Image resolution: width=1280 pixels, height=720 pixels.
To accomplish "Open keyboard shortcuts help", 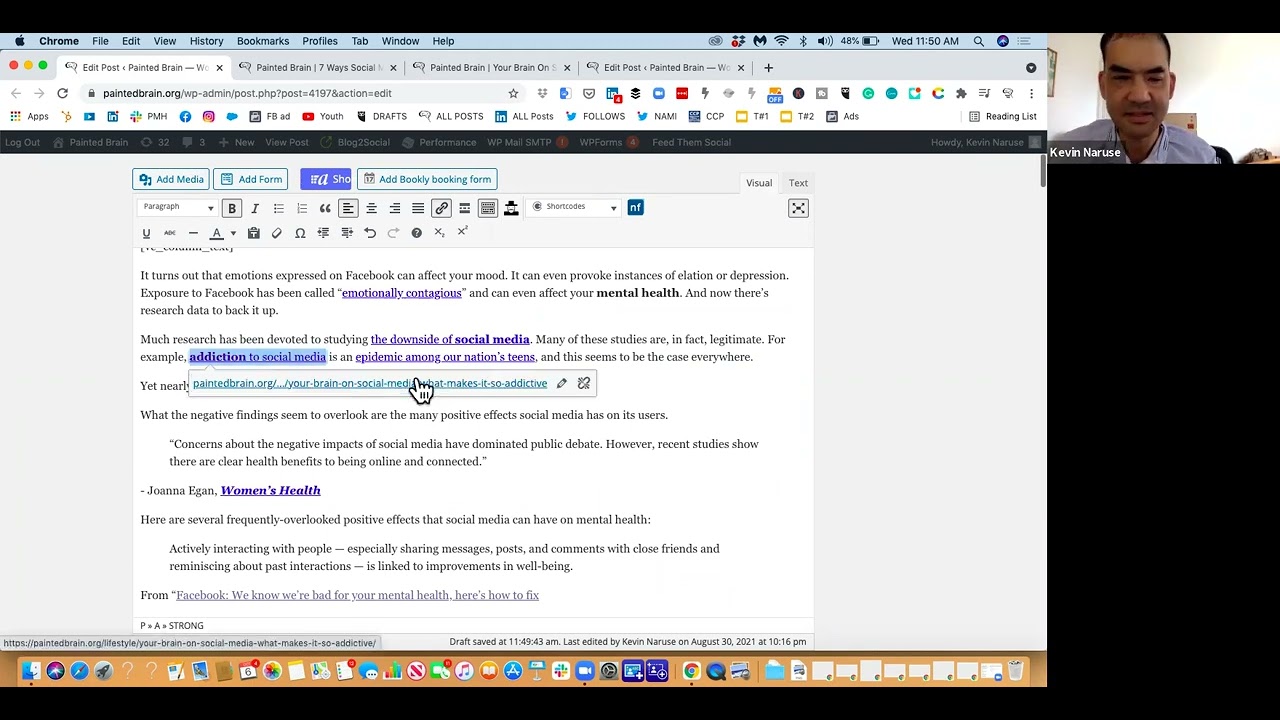I will [x=416, y=233].
